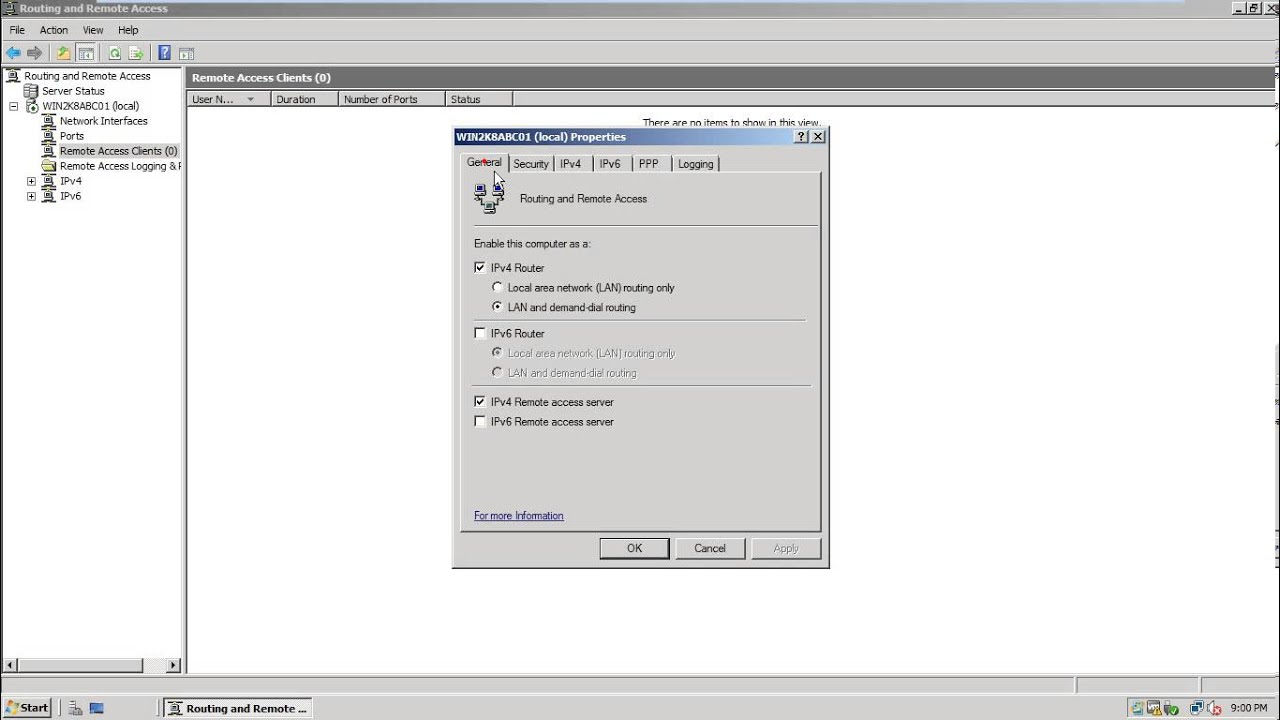This screenshot has height=720, width=1280.
Task: Select Server Status in the tree
Action: [73, 91]
